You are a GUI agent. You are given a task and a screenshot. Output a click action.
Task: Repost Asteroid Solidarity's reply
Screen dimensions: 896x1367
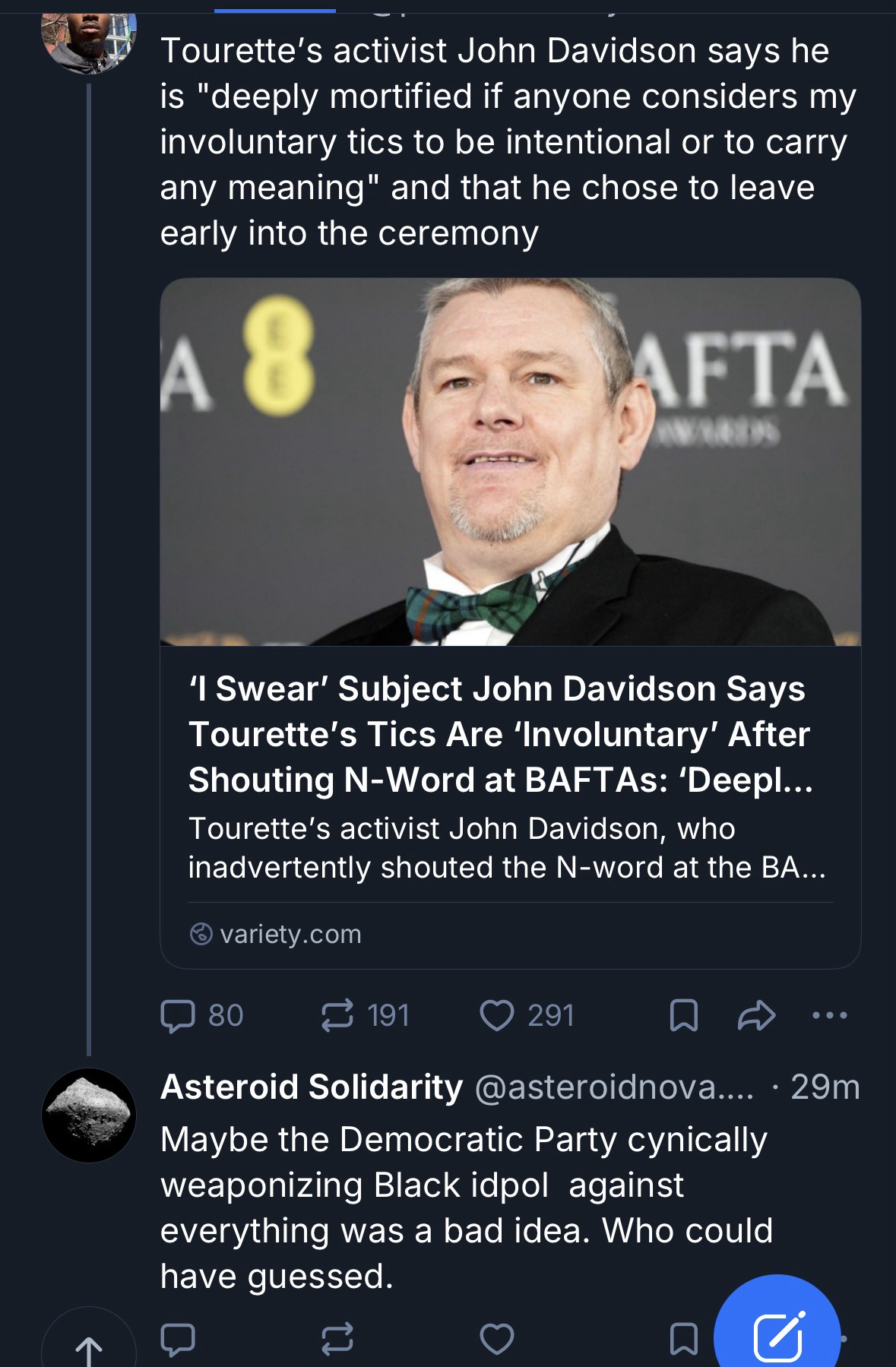click(x=338, y=1340)
